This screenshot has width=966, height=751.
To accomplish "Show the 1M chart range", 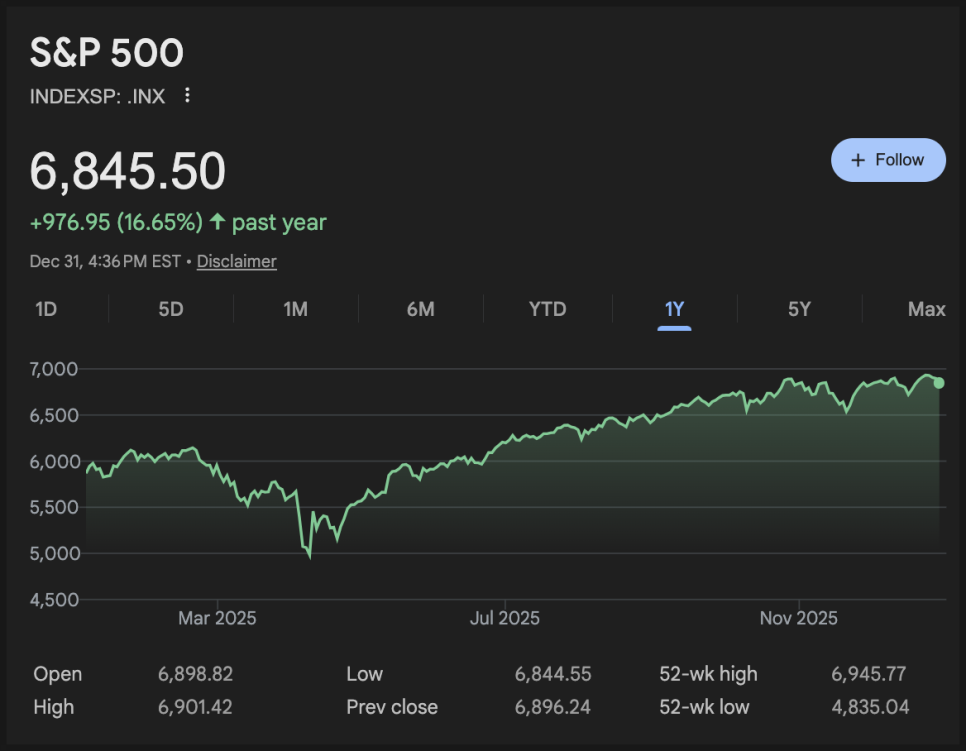I will click(x=295, y=309).
